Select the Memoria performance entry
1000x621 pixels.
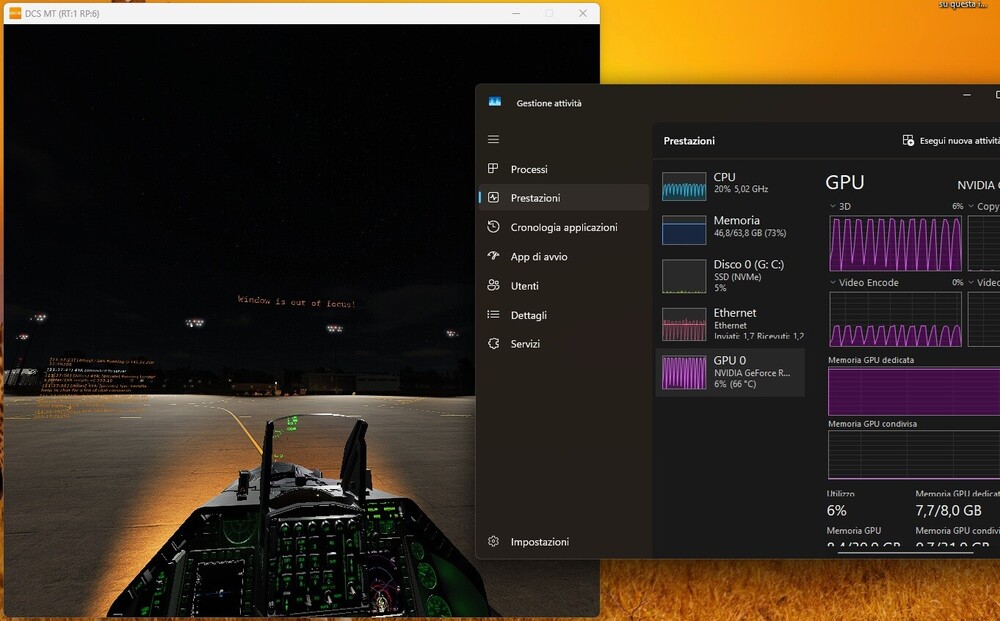click(730, 230)
